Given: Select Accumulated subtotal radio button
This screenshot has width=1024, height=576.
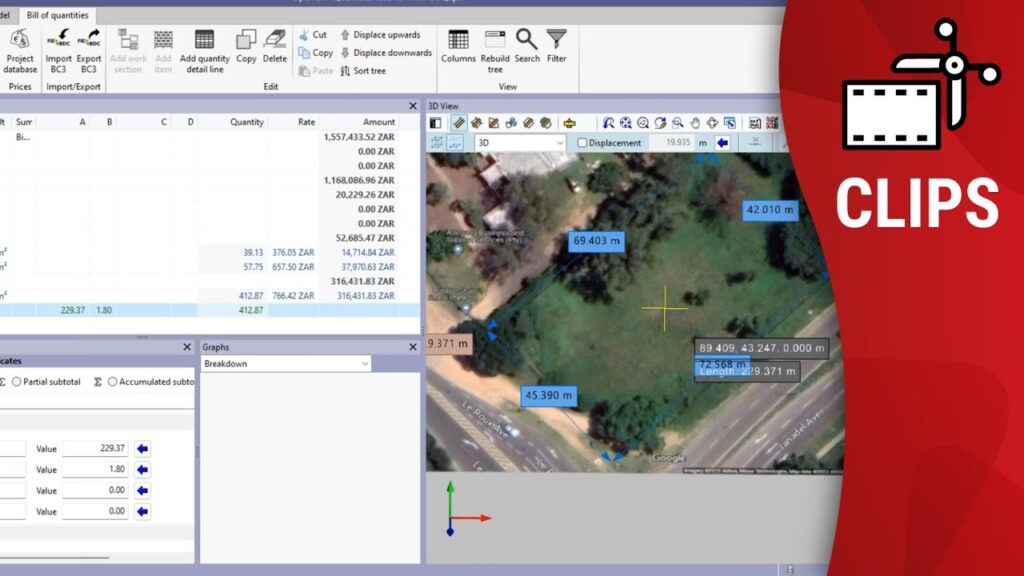Looking at the screenshot, I should tap(112, 382).
